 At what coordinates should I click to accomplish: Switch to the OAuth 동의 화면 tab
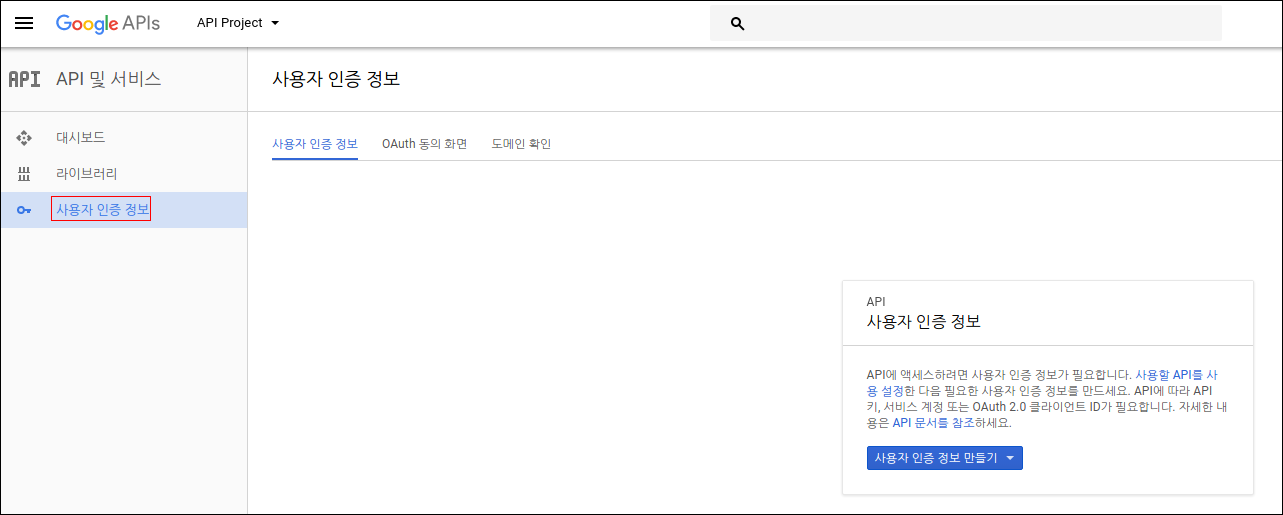coord(424,144)
